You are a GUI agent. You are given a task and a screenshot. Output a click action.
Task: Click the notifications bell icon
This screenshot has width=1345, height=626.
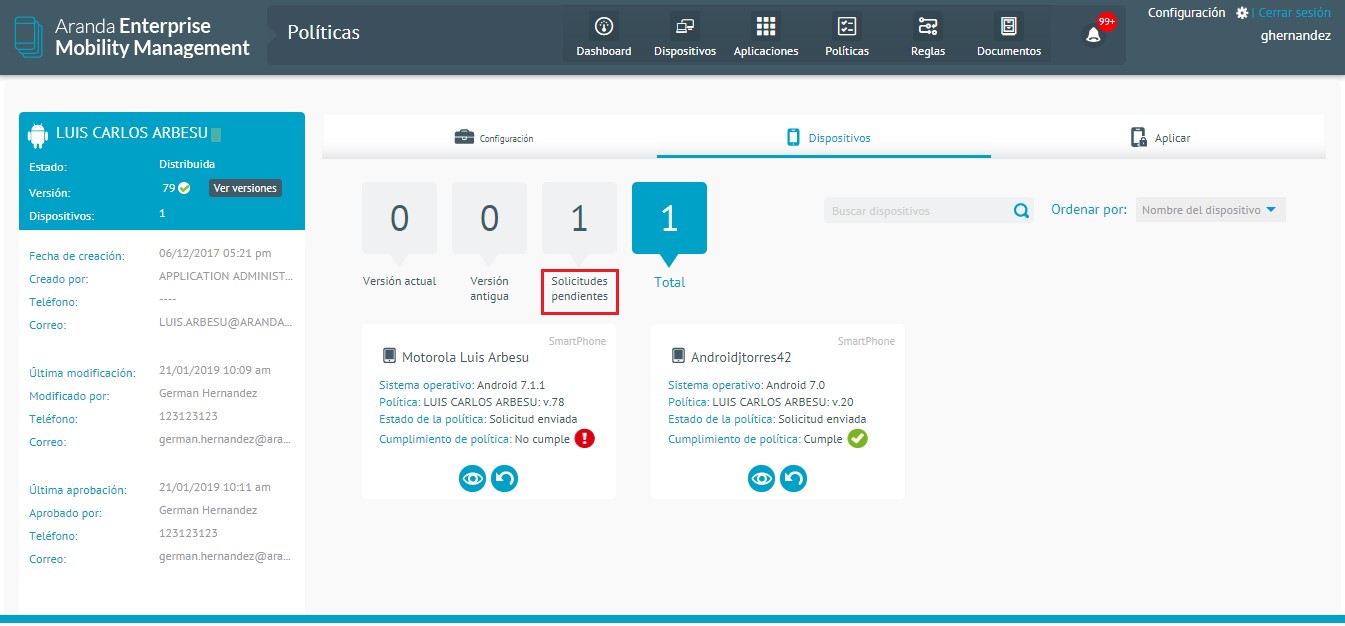click(1093, 35)
